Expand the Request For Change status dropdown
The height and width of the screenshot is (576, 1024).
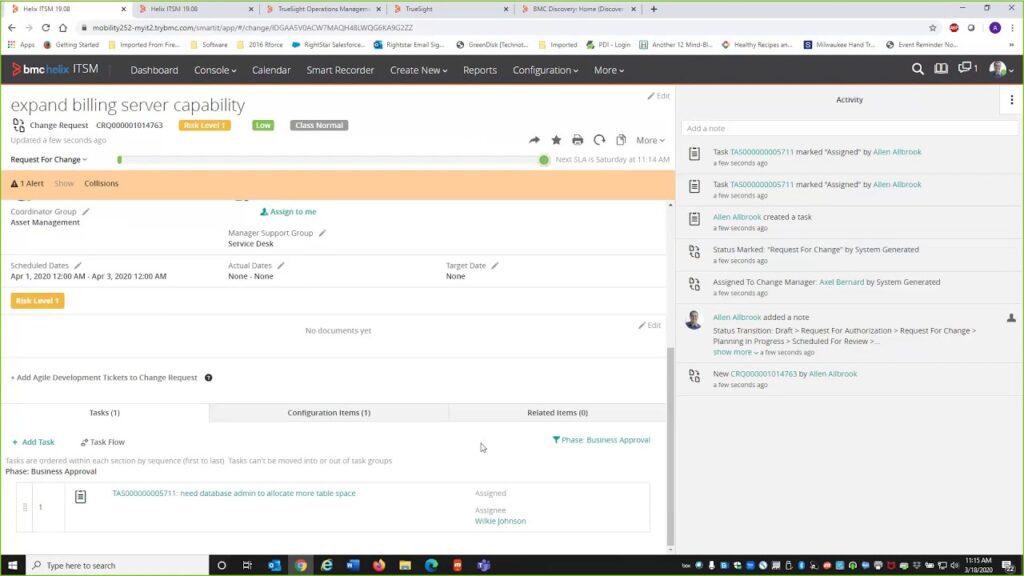click(49, 160)
